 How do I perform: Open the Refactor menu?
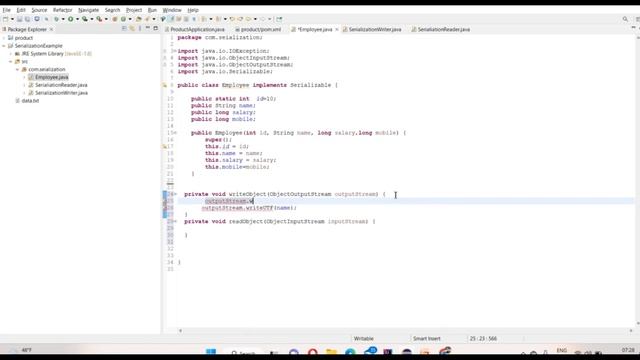tap(62, 10)
